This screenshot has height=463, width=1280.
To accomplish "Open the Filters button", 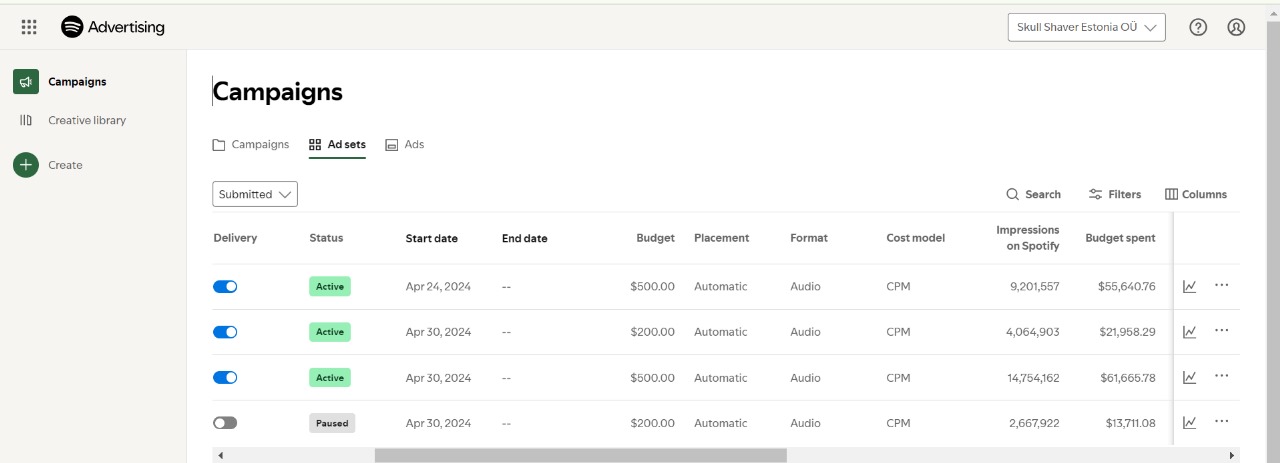I will 1115,194.
